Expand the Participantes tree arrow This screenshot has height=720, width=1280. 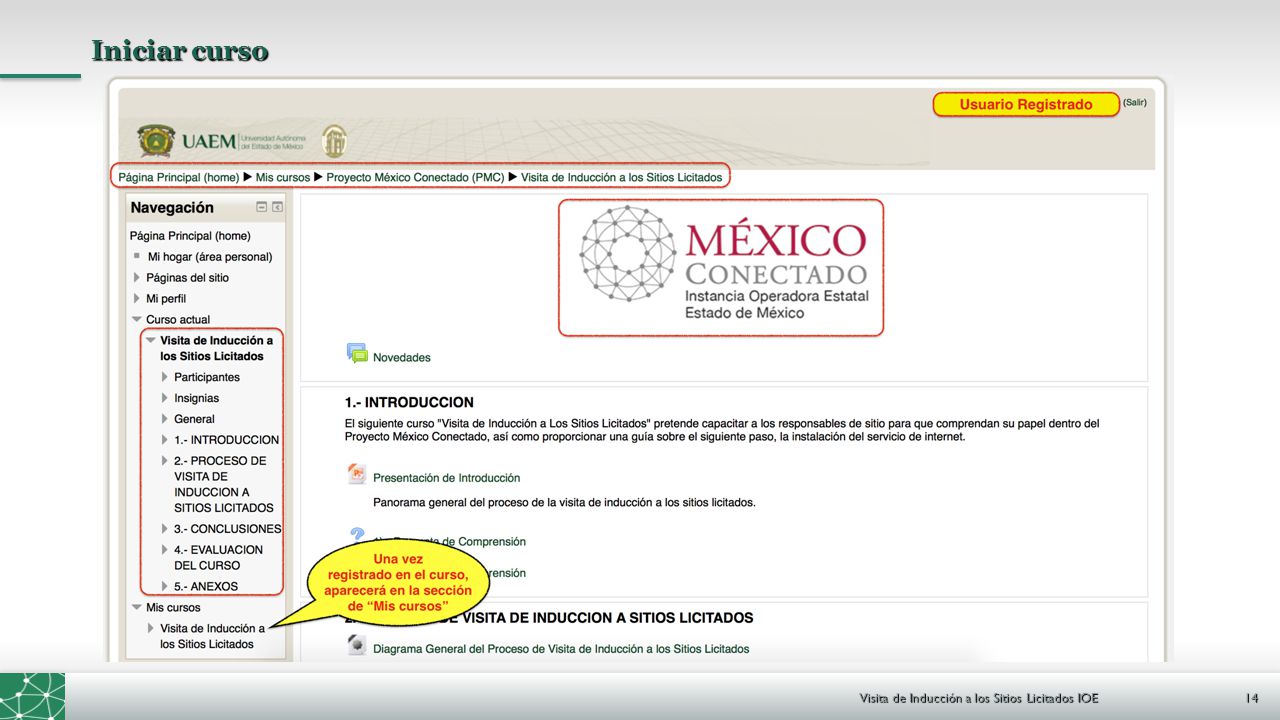[165, 377]
